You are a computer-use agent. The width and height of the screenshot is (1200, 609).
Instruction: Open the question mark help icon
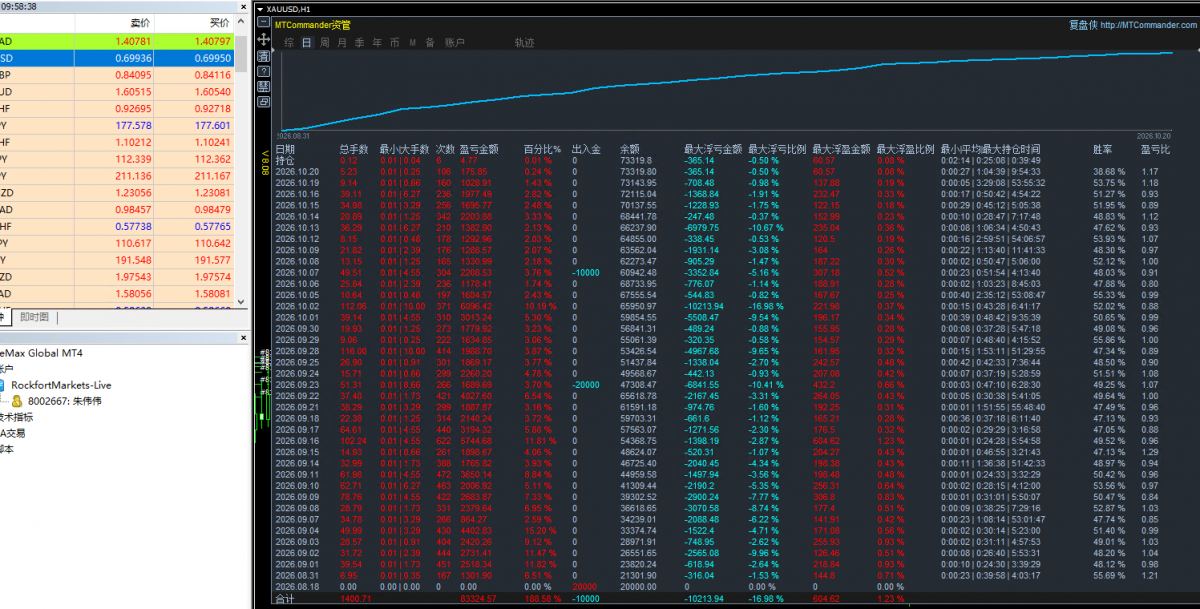pos(264,70)
